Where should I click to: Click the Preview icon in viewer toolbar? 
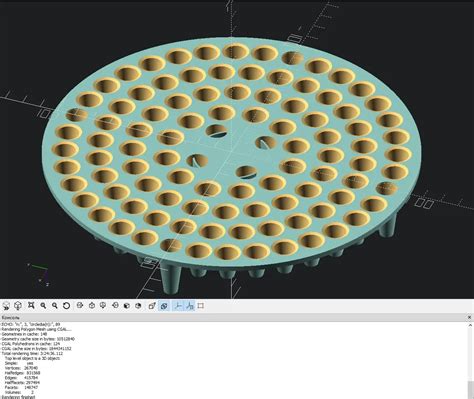pyautogui.click(x=6, y=306)
